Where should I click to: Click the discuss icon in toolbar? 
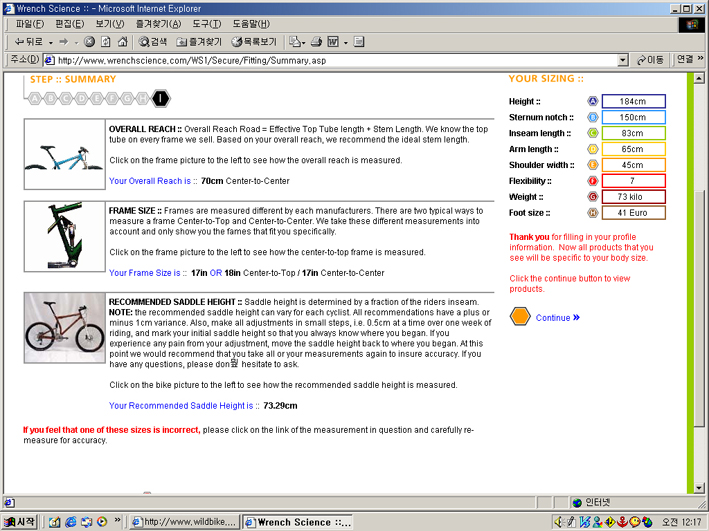pos(359,42)
